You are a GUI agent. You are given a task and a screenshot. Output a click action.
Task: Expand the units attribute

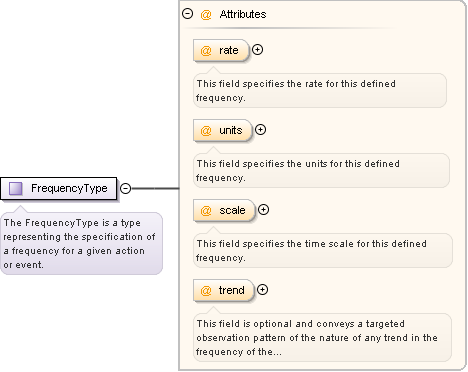pos(260,130)
